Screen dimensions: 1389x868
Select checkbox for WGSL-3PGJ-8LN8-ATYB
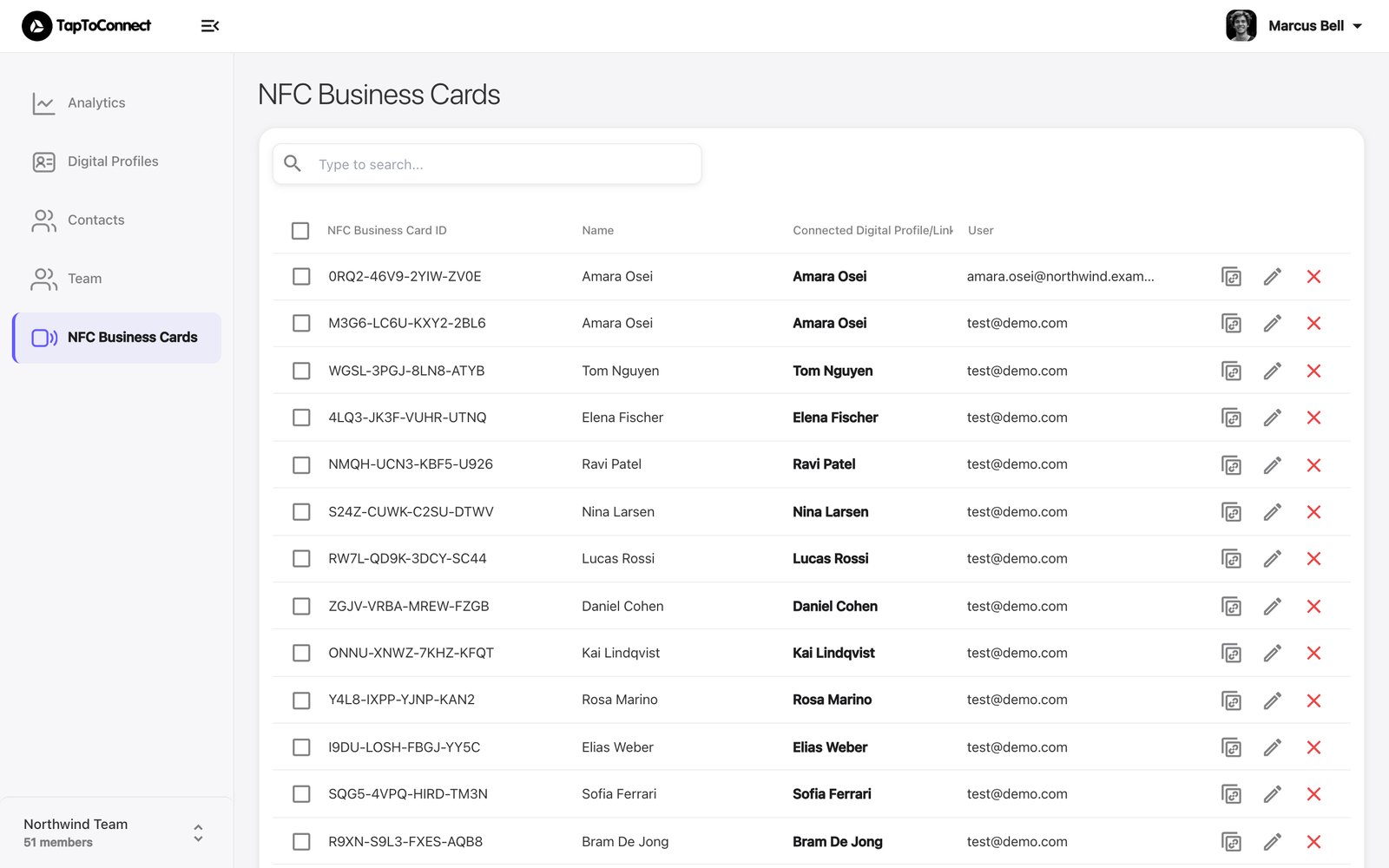point(301,371)
